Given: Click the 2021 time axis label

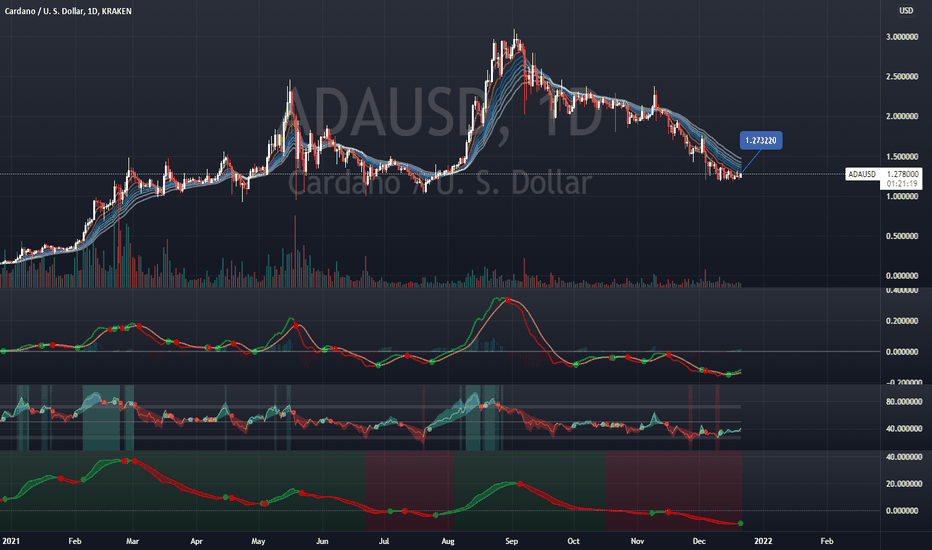Looking at the screenshot, I should pyautogui.click(x=11, y=541).
